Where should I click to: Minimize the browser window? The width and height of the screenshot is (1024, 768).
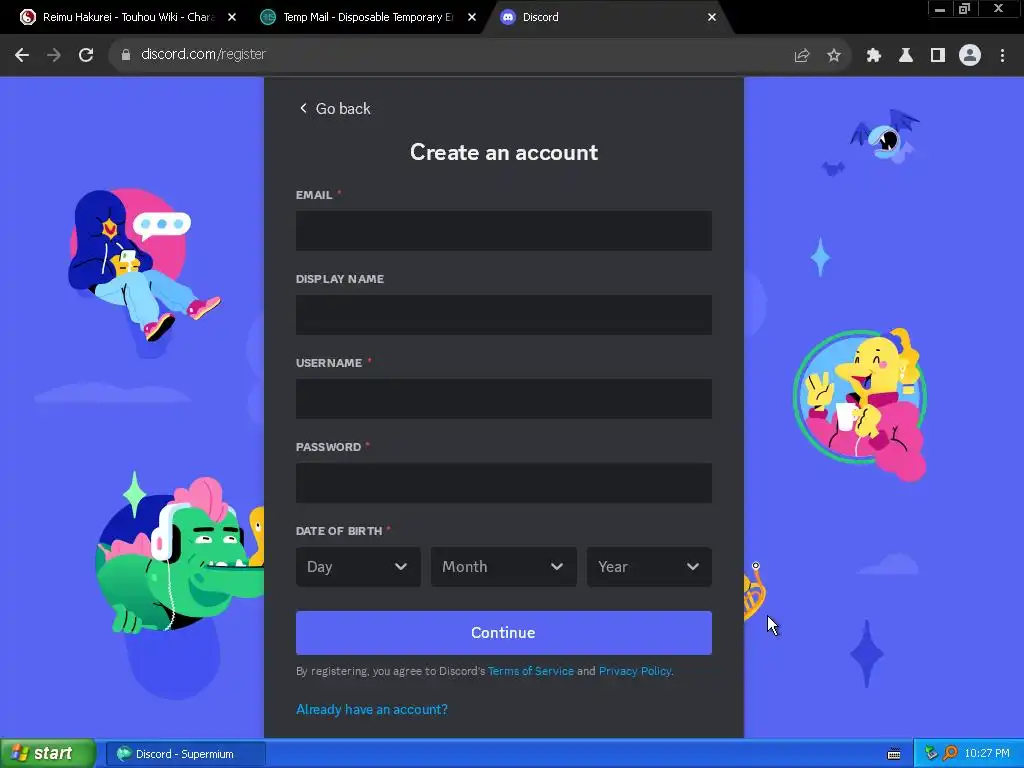pos(940,9)
